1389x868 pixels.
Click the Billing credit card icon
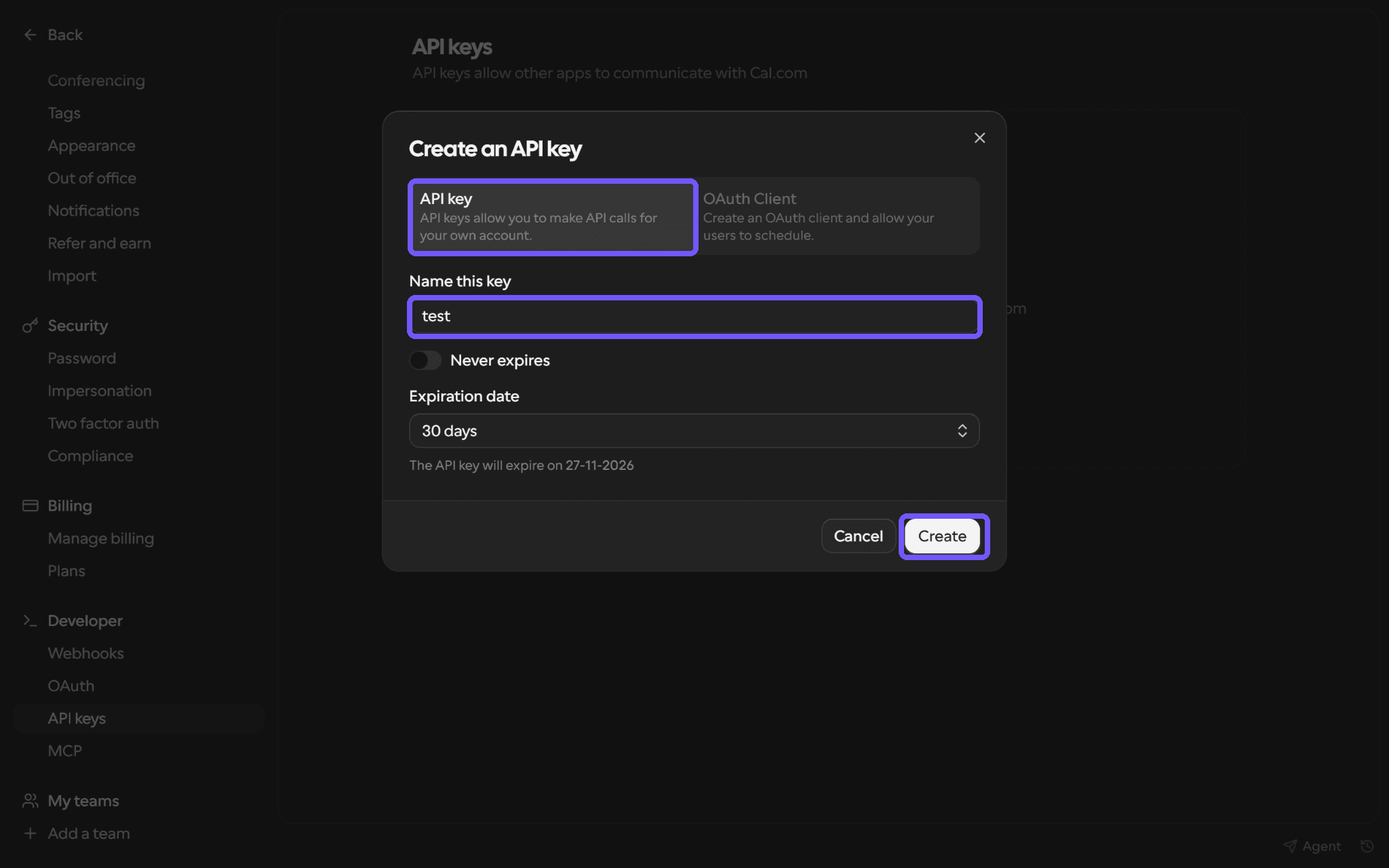[x=30, y=506]
